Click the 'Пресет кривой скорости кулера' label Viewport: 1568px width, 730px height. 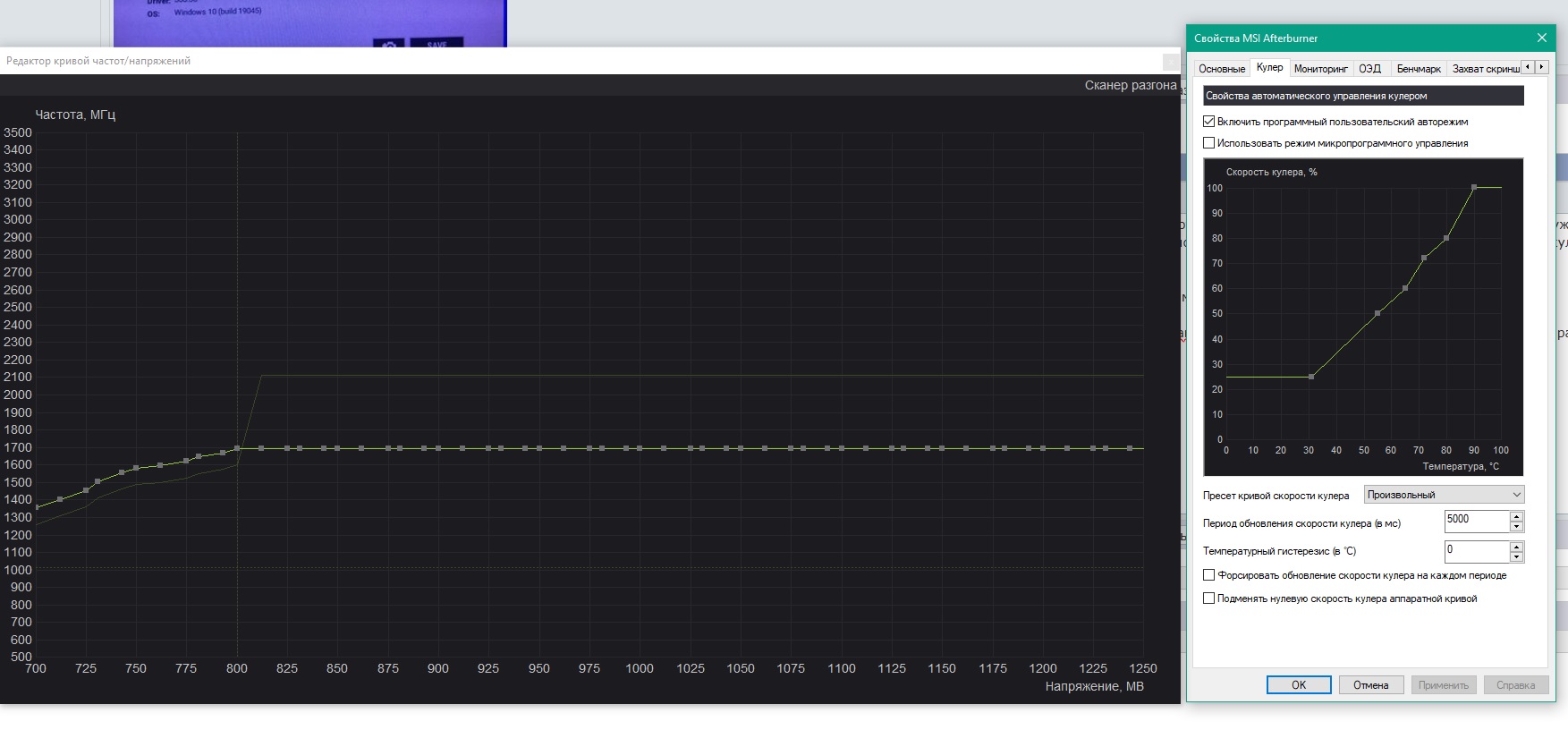point(1276,496)
